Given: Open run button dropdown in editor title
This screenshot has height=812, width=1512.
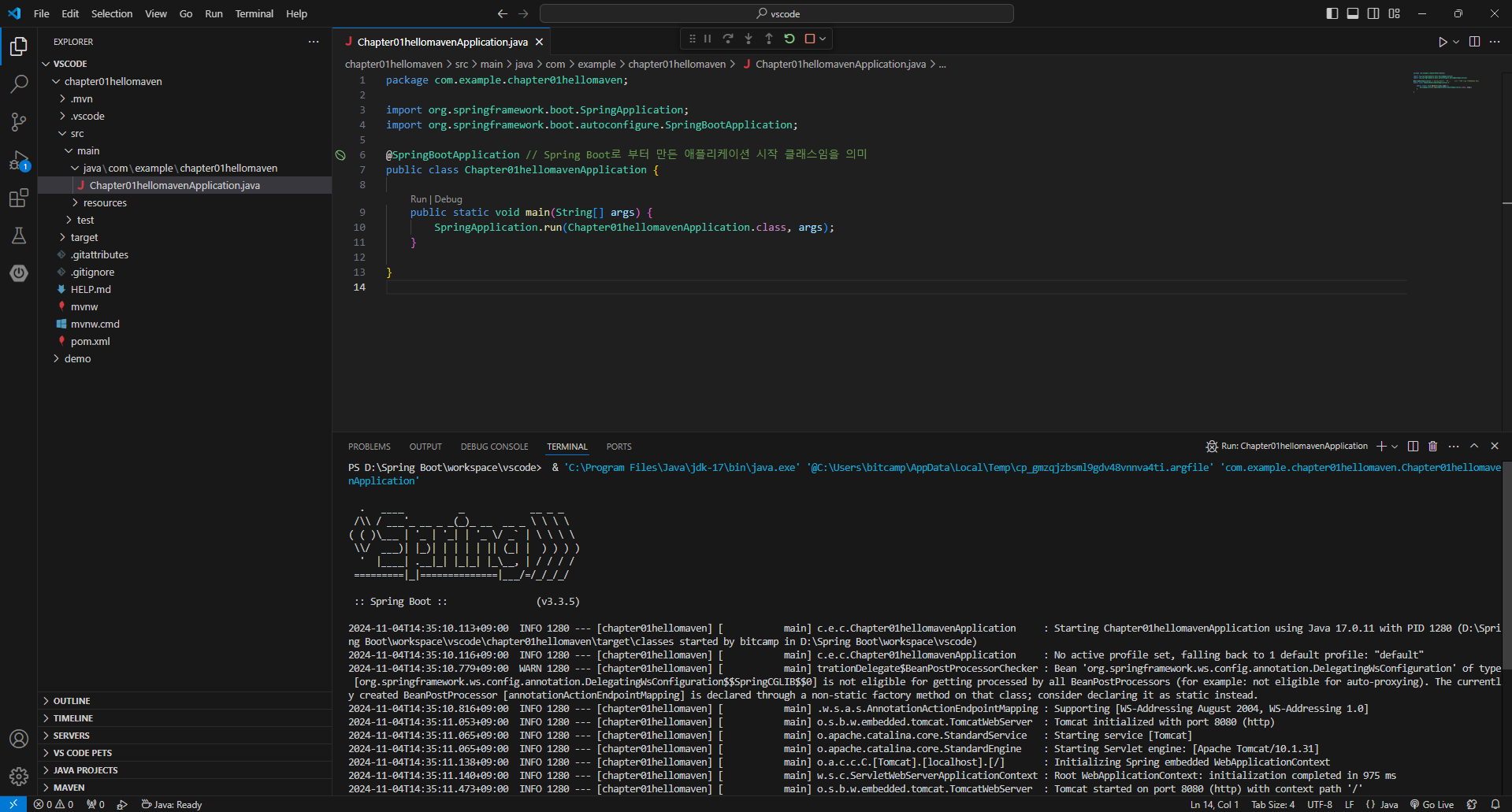Looking at the screenshot, I should tap(1456, 42).
